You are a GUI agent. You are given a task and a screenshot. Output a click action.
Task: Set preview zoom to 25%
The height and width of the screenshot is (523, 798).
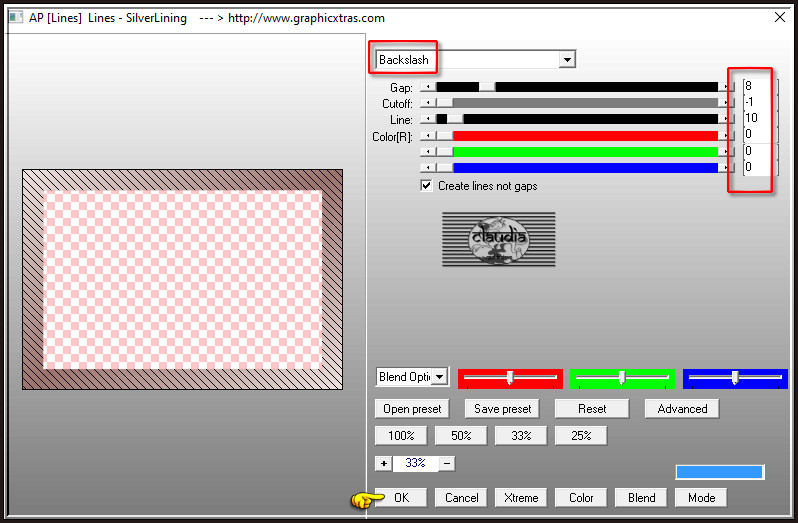coord(581,436)
